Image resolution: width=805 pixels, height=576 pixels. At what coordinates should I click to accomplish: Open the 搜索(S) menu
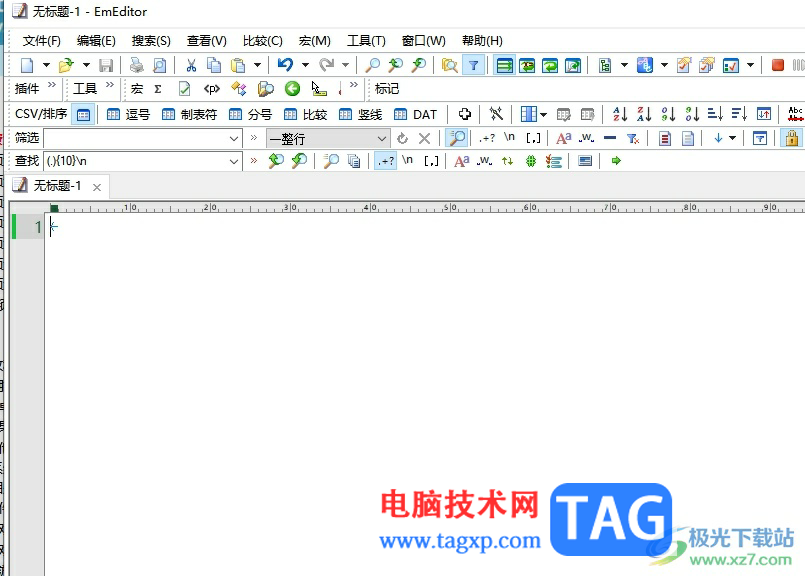coord(151,41)
